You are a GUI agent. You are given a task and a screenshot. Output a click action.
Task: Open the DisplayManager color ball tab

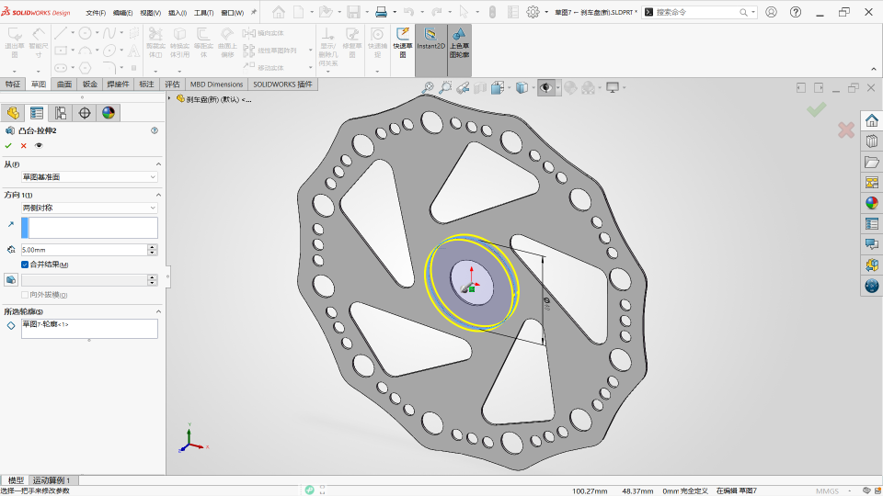(108, 113)
